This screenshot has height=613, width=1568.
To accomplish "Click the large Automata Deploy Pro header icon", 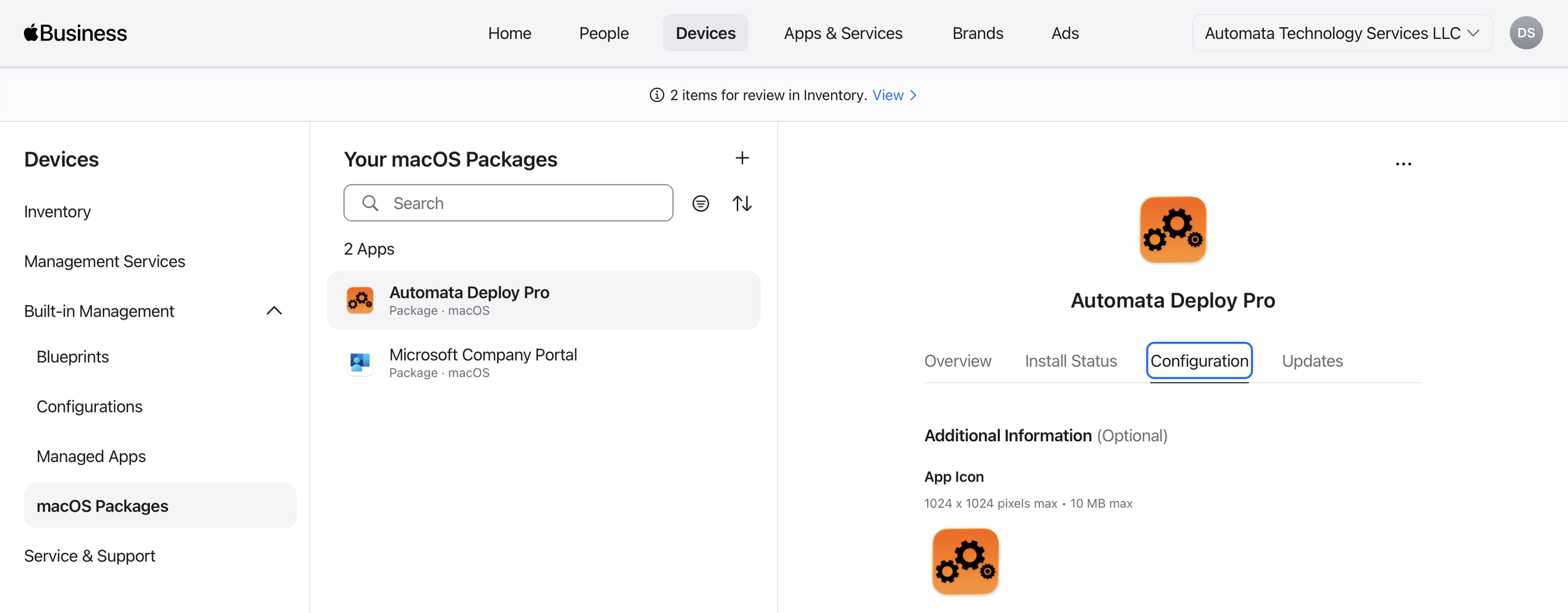I will point(1173,229).
